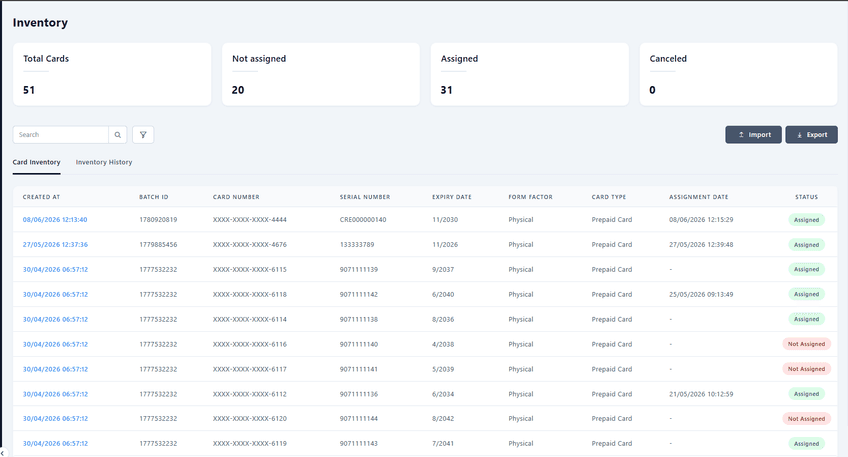
Task: Select card number XXXX-XXXX-XXXX-4676
Action: pyautogui.click(x=249, y=244)
